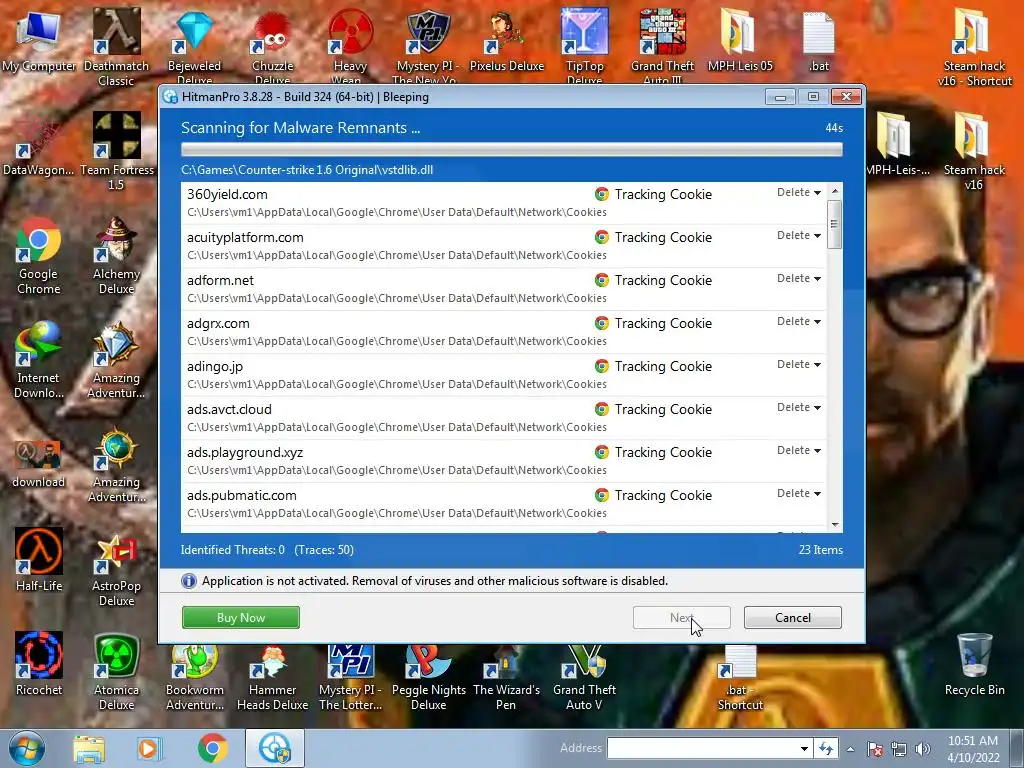Select the Internet Download Manager desktop icon

pos(39,360)
